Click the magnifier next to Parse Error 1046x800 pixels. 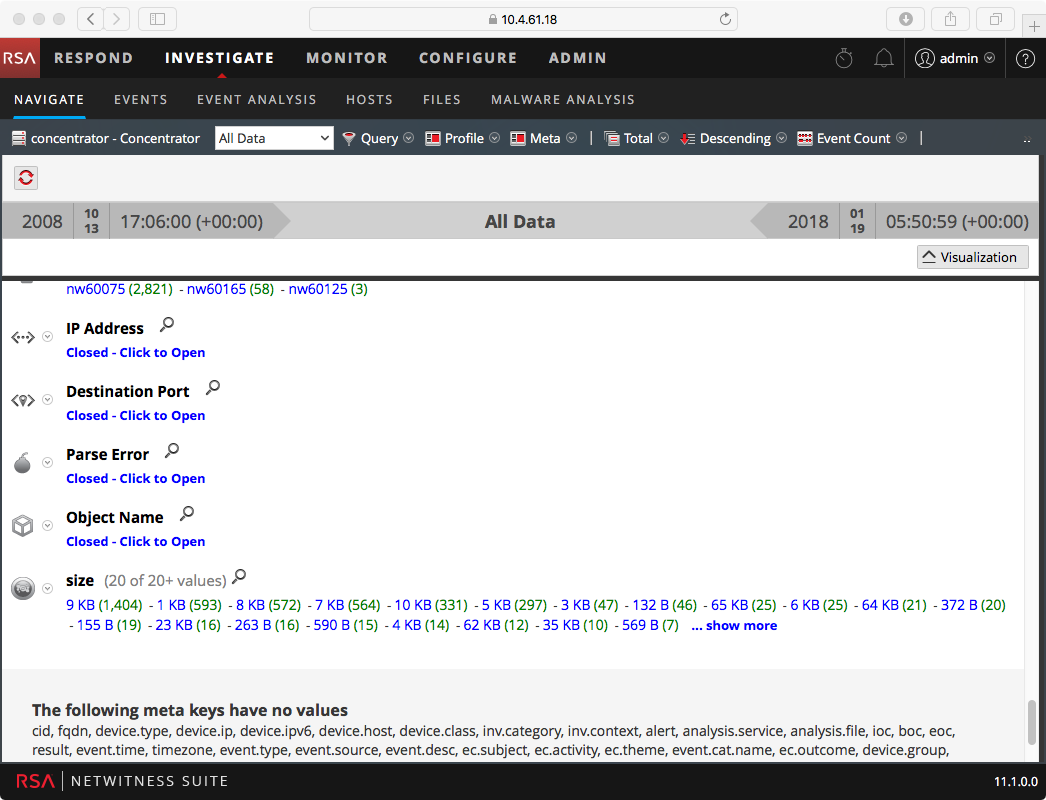[x=172, y=451]
